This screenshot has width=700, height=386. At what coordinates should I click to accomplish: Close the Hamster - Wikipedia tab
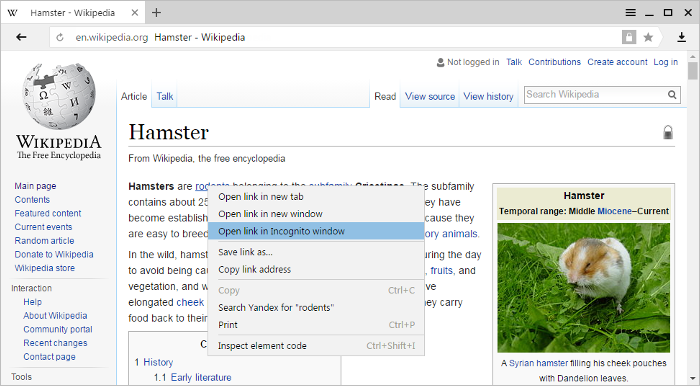click(135, 12)
